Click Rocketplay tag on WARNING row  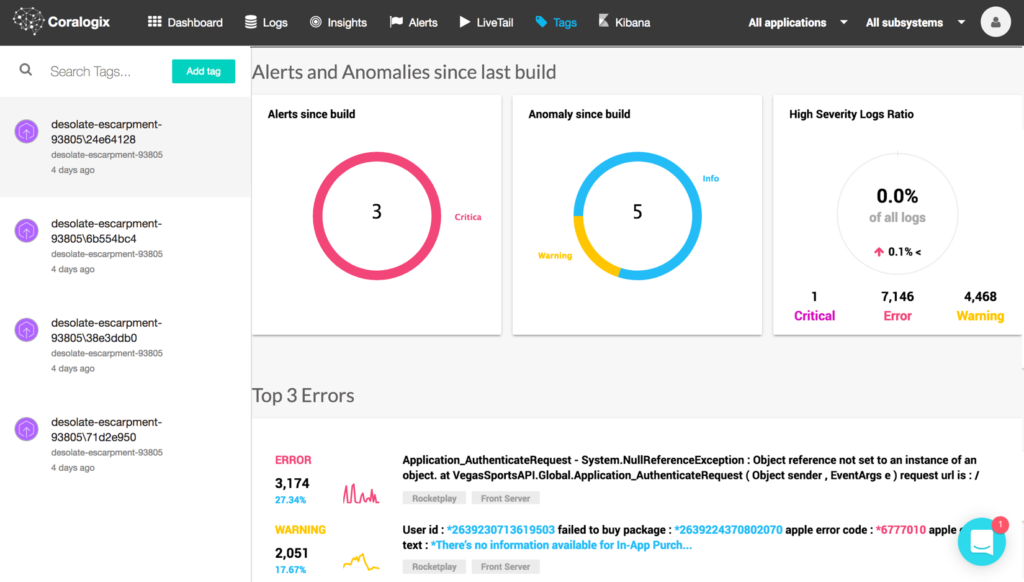coord(434,567)
